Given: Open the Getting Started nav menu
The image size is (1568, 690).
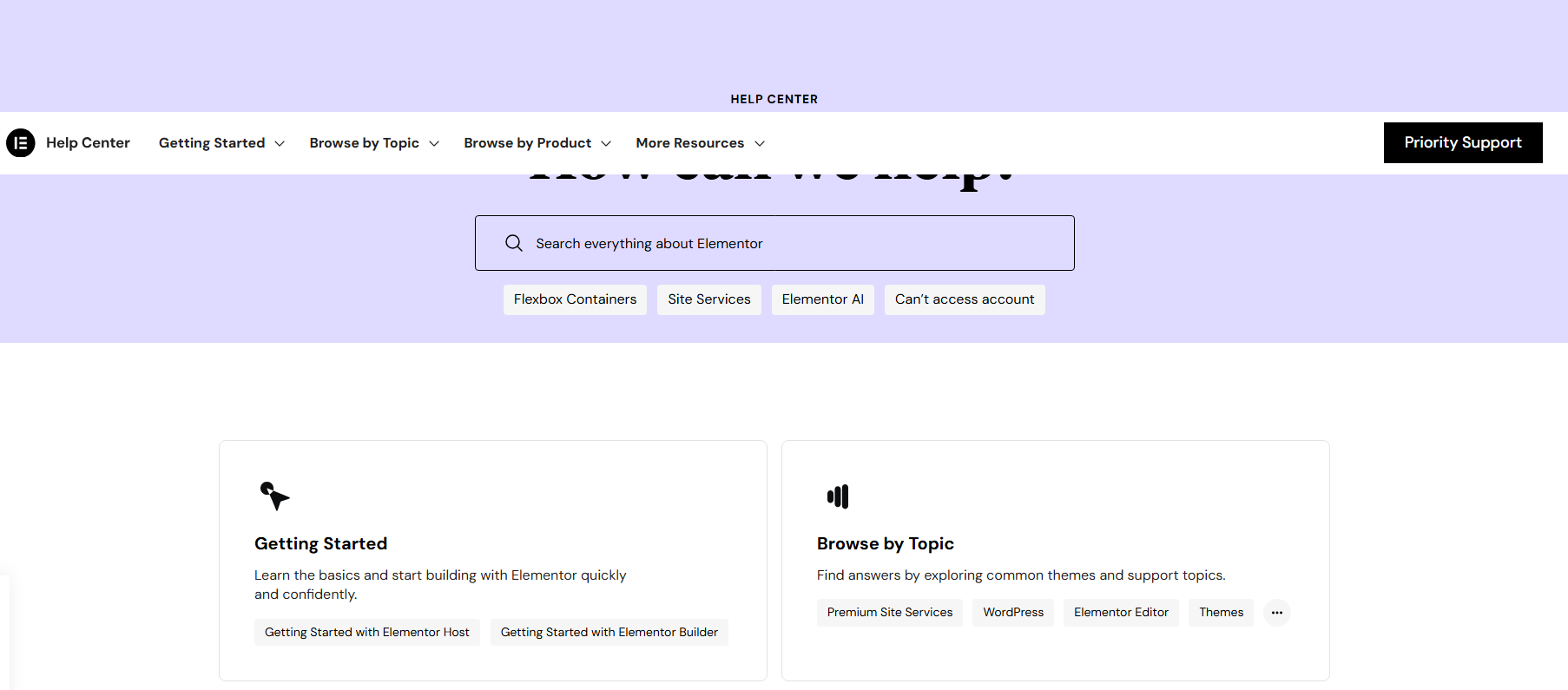Looking at the screenshot, I should coord(221,143).
